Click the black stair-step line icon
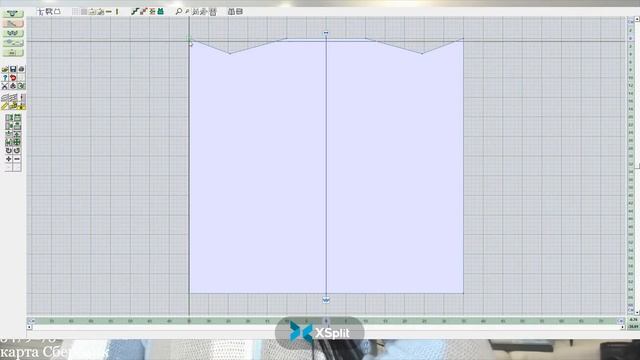Screen dimensions: 640x360 [x=135, y=11]
